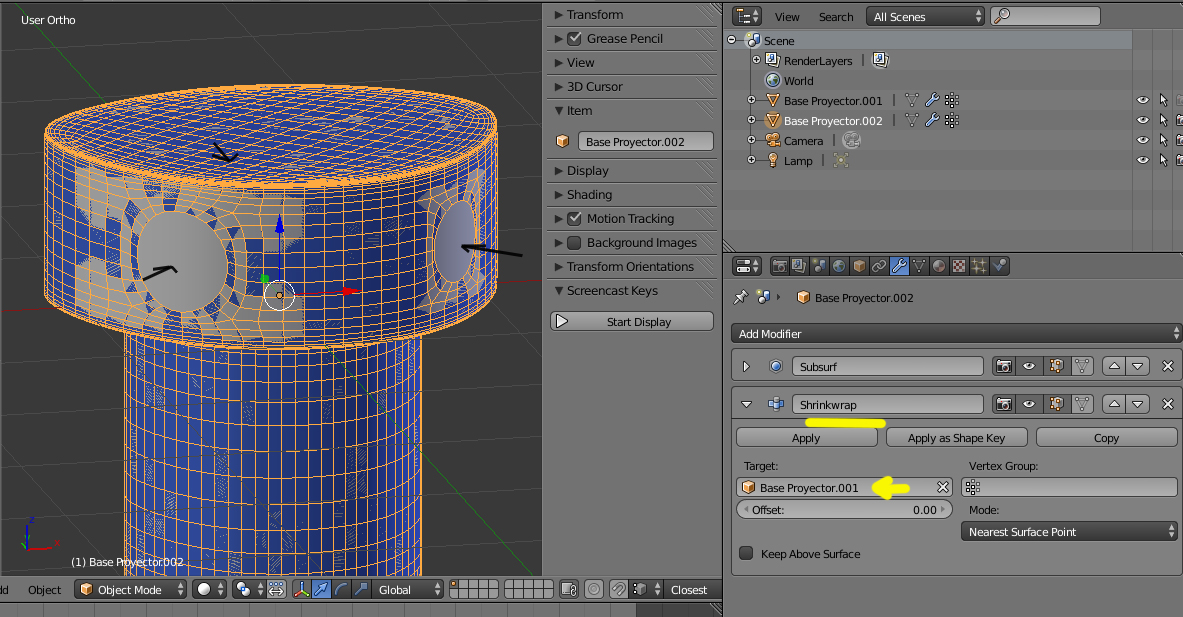Hide Base Proyector.001 with its eye icon

coord(1142,101)
